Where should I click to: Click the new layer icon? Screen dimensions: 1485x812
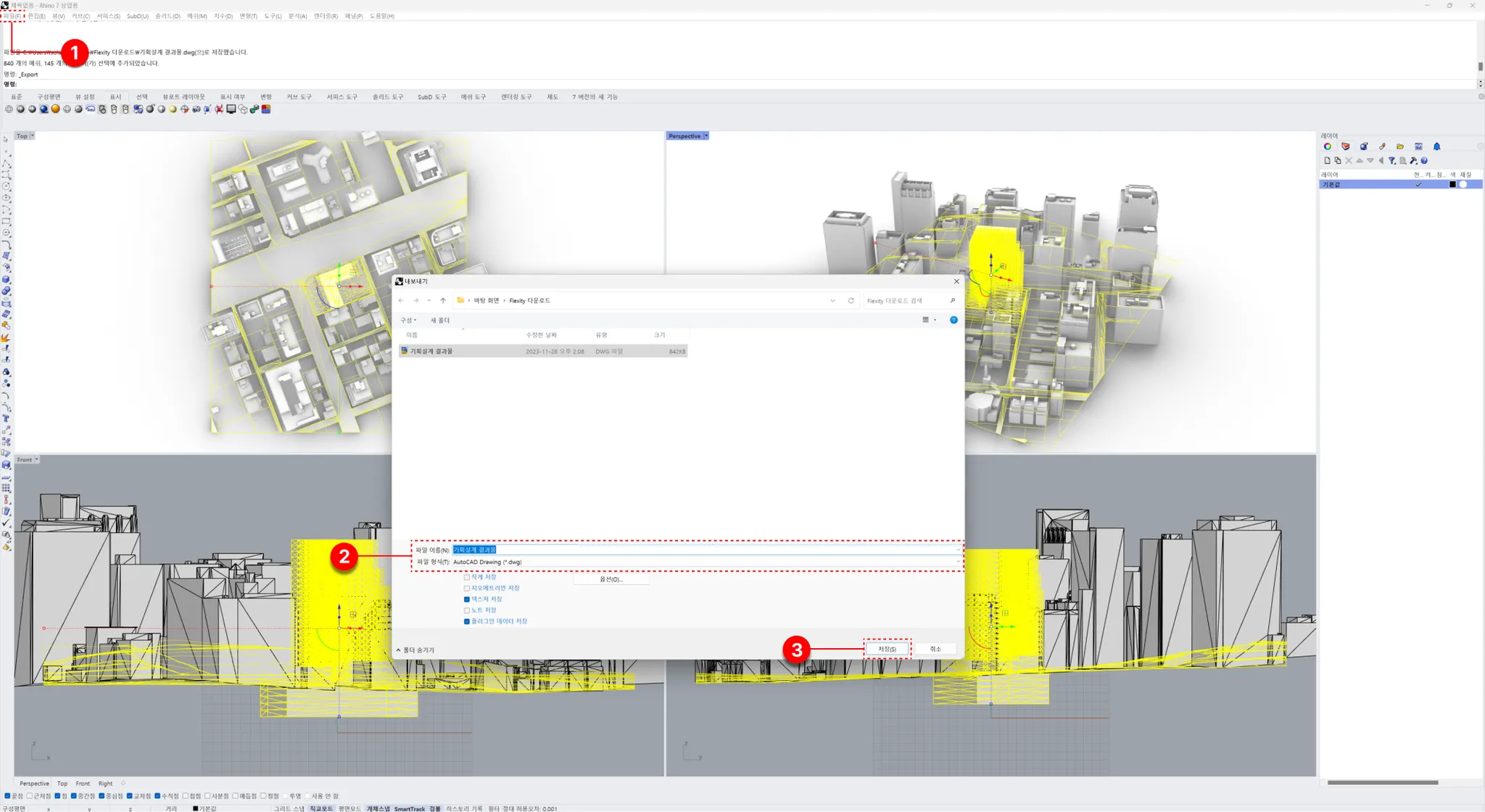(1327, 161)
